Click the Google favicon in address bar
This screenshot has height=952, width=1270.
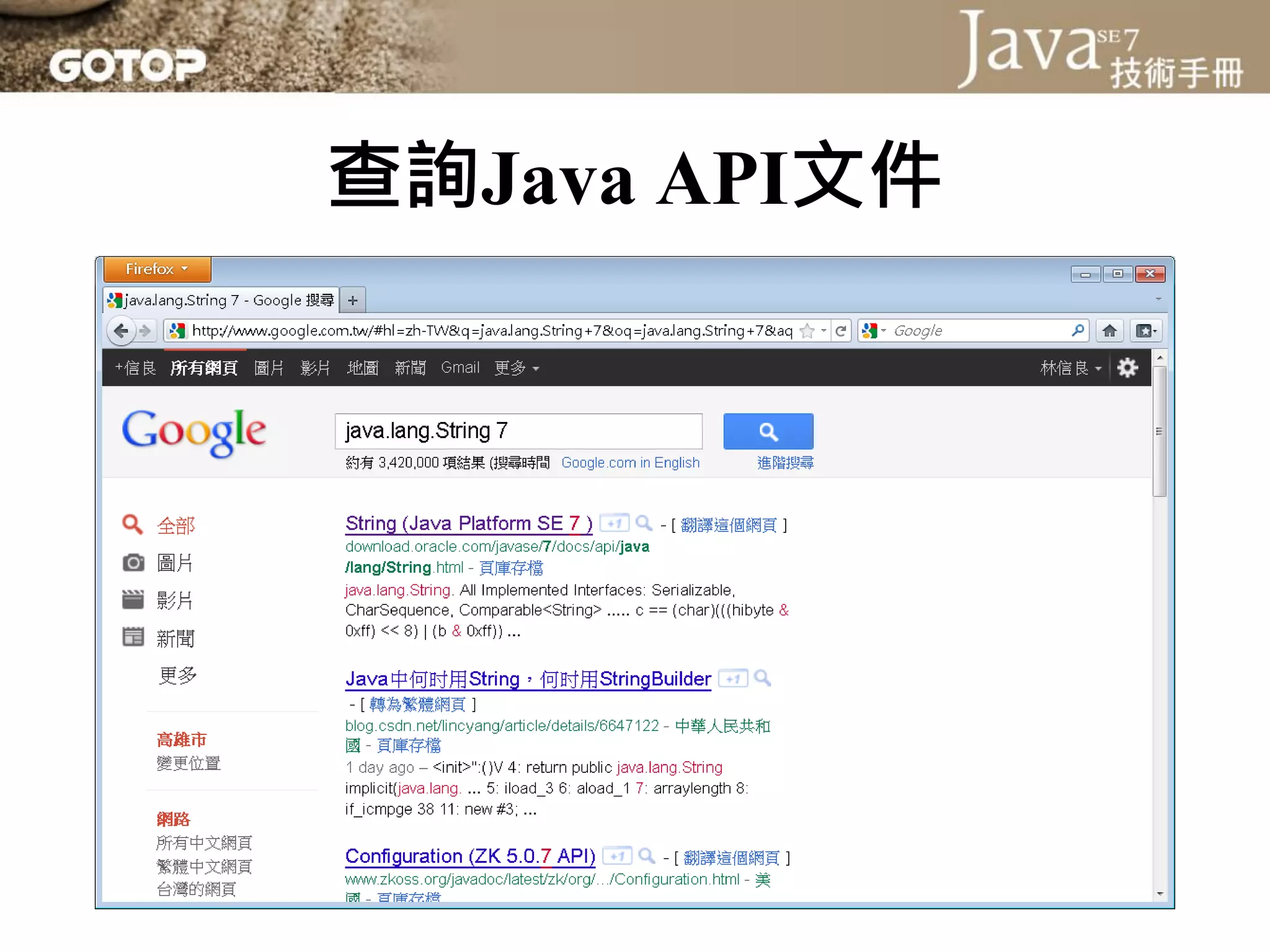(x=177, y=331)
